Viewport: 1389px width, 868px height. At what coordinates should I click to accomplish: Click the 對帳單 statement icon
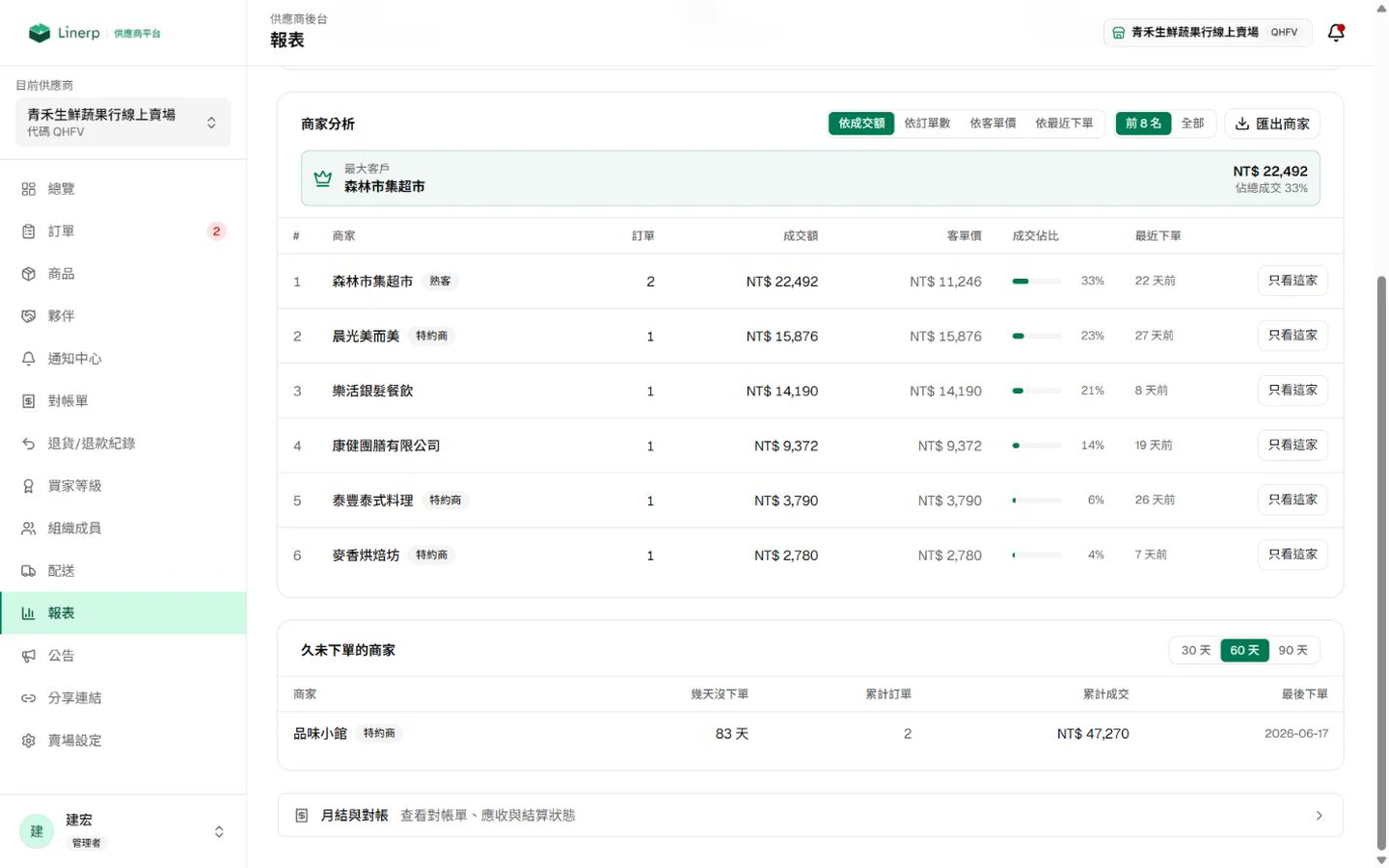click(x=29, y=401)
